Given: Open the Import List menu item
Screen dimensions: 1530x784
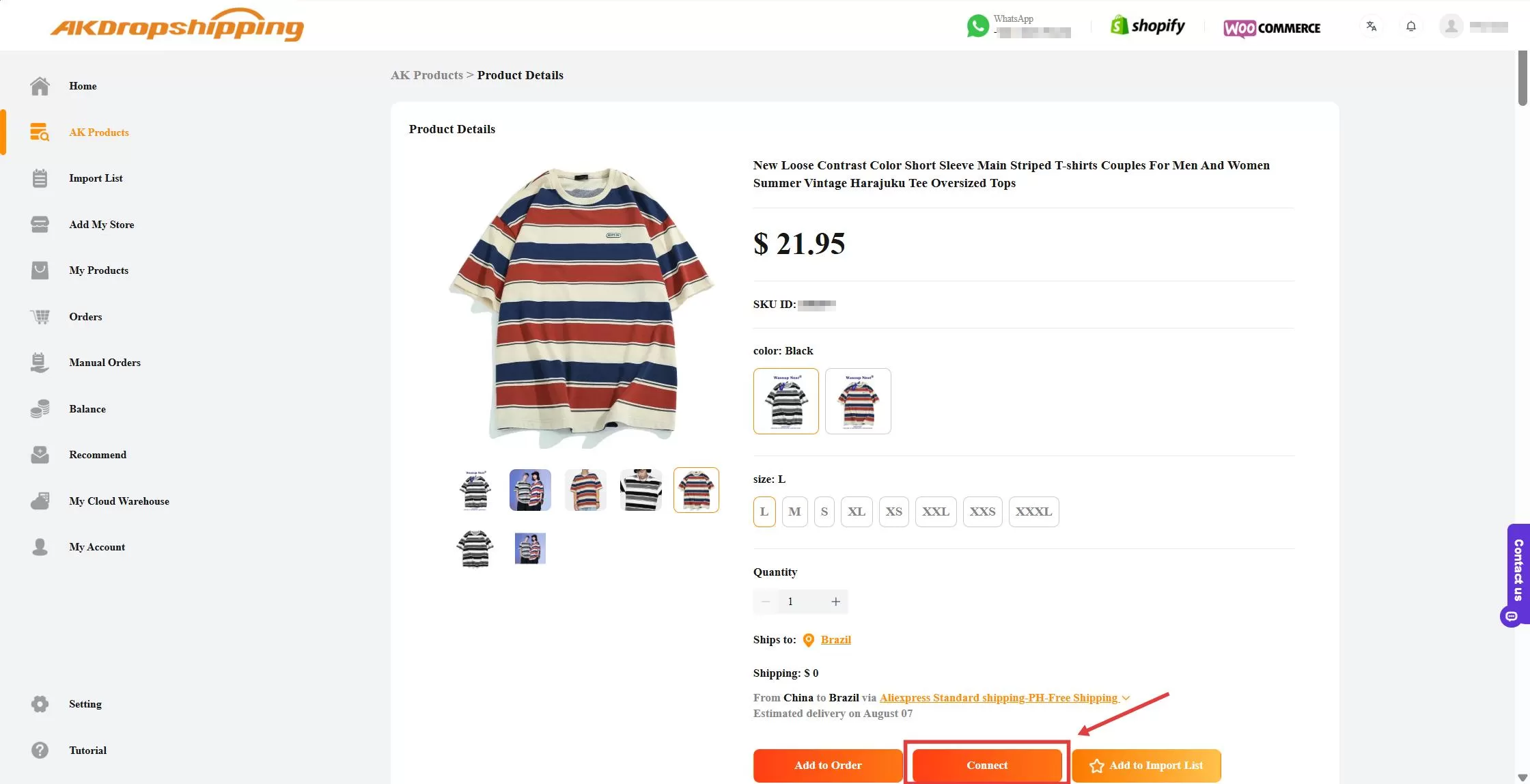Looking at the screenshot, I should point(96,178).
